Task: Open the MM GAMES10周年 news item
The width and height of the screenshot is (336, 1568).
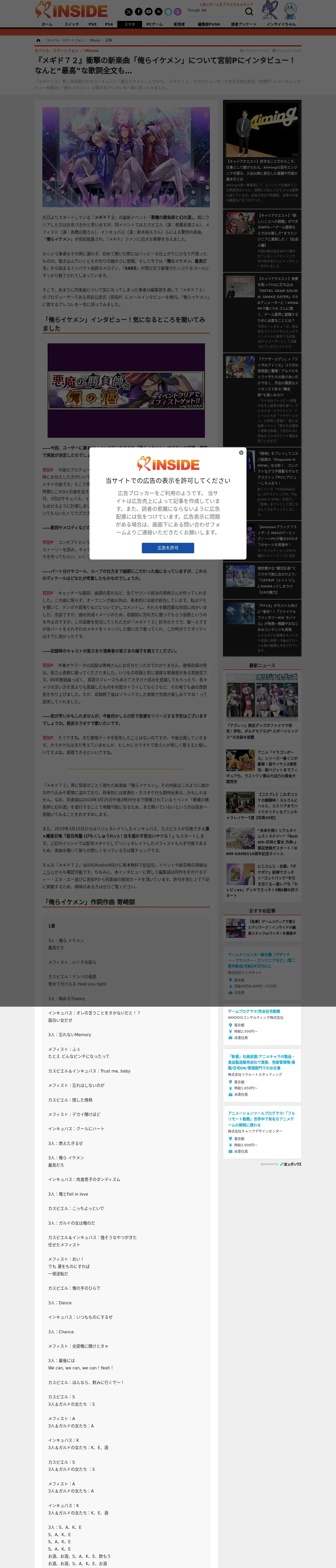Action: (262, 841)
